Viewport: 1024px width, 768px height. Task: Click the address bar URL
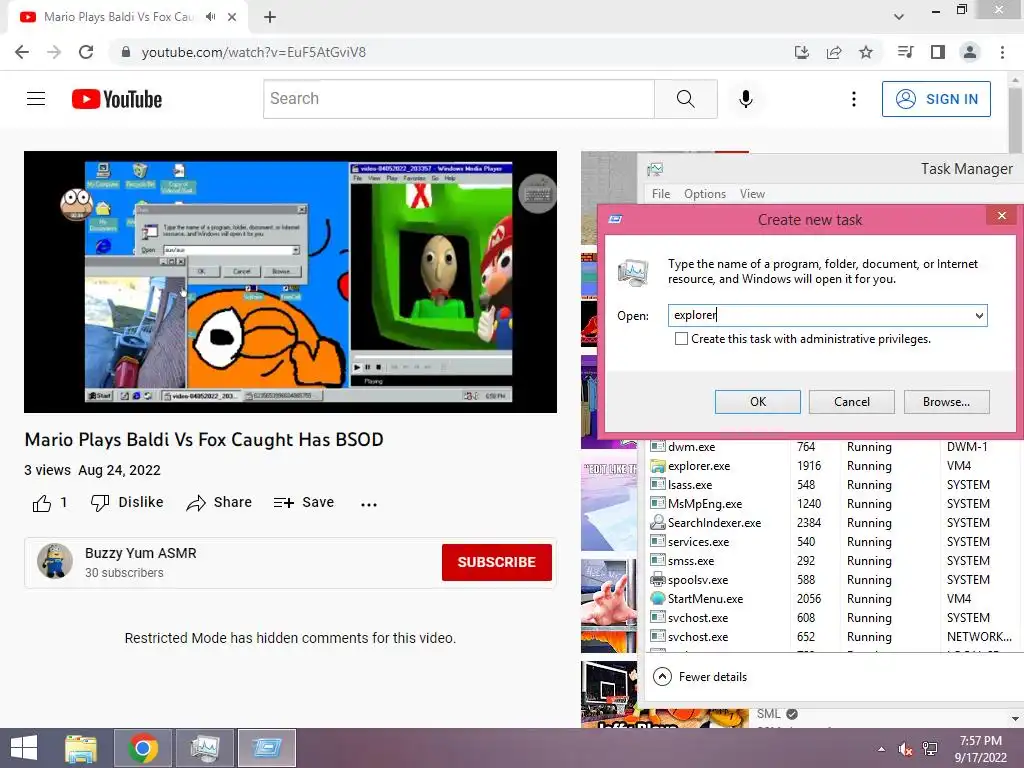(253, 52)
